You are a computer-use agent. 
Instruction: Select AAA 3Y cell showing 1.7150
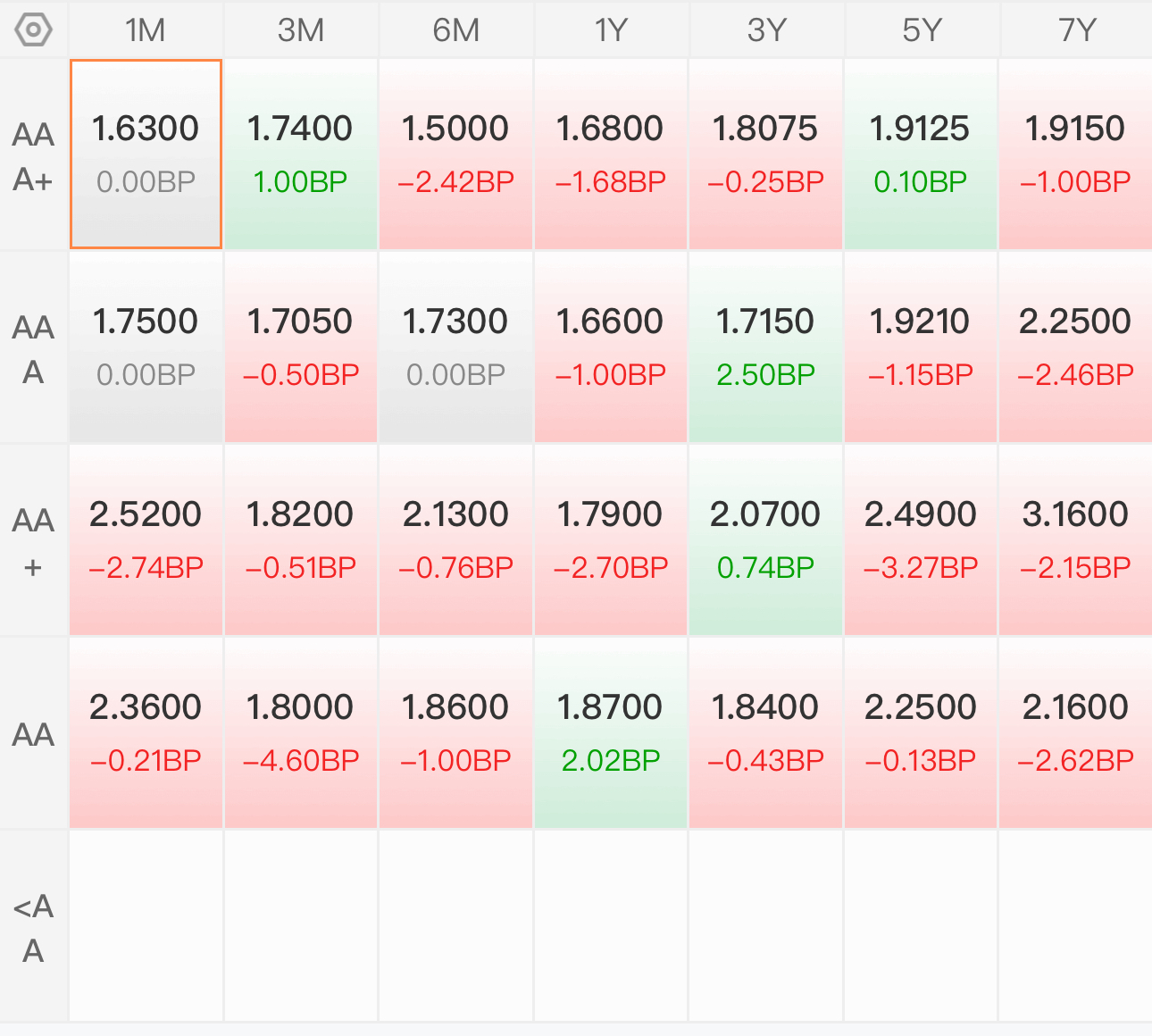pos(766,347)
